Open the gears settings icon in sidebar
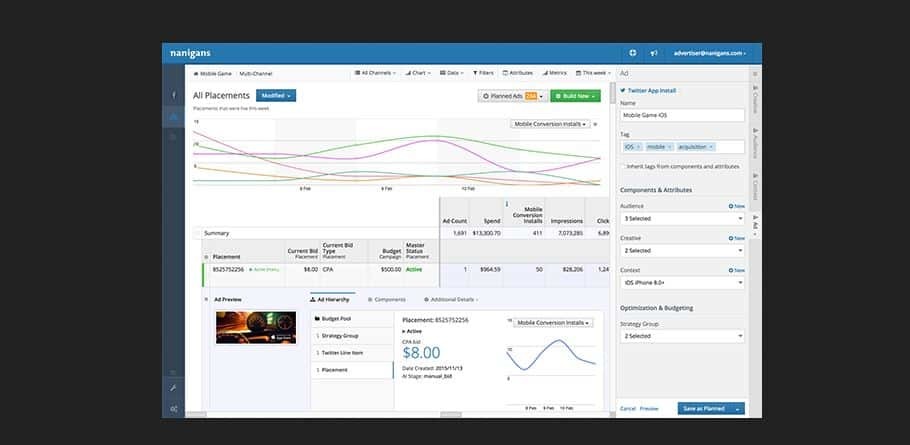The width and height of the screenshot is (910, 445). [x=173, y=409]
